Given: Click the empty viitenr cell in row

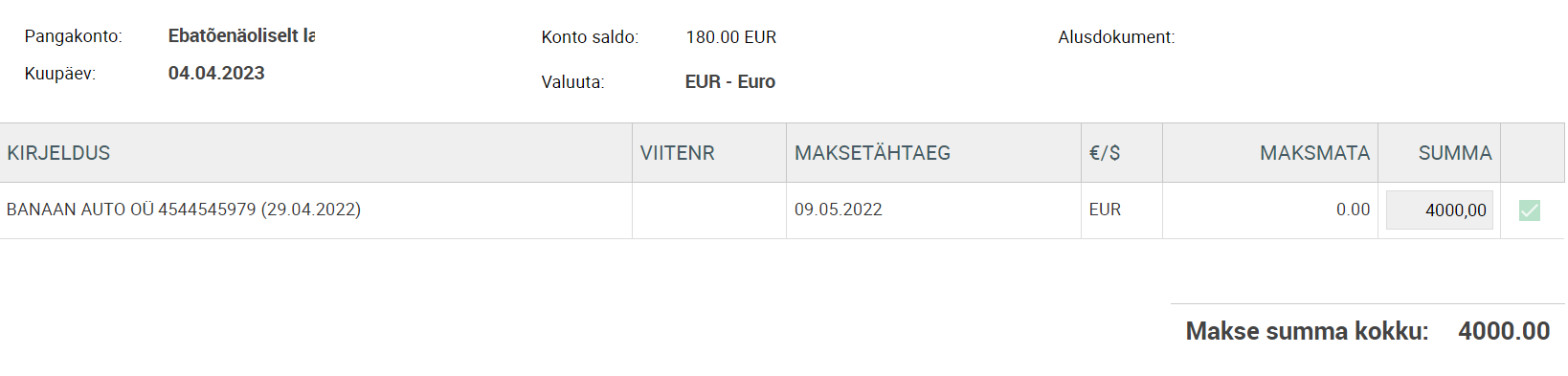Looking at the screenshot, I should point(709,210).
